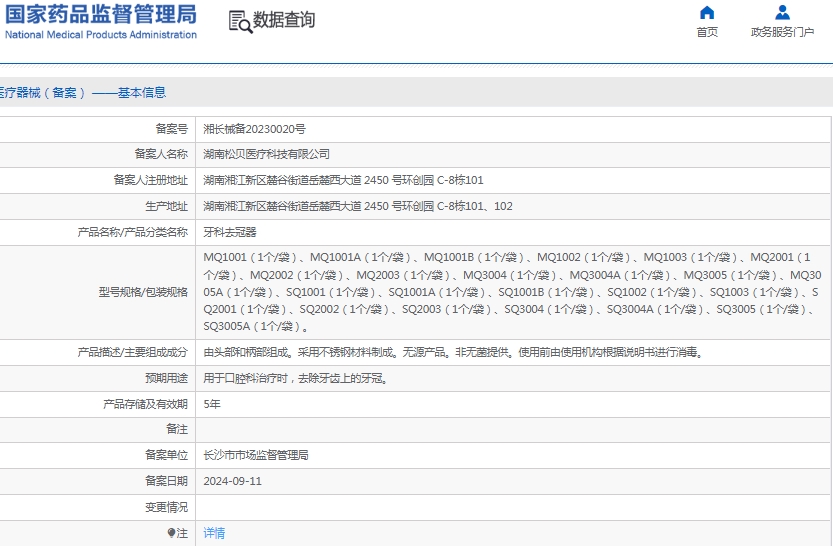833x546 pixels.
Task: Click the 数据查询 magnifier document icon
Action: [x=240, y=22]
